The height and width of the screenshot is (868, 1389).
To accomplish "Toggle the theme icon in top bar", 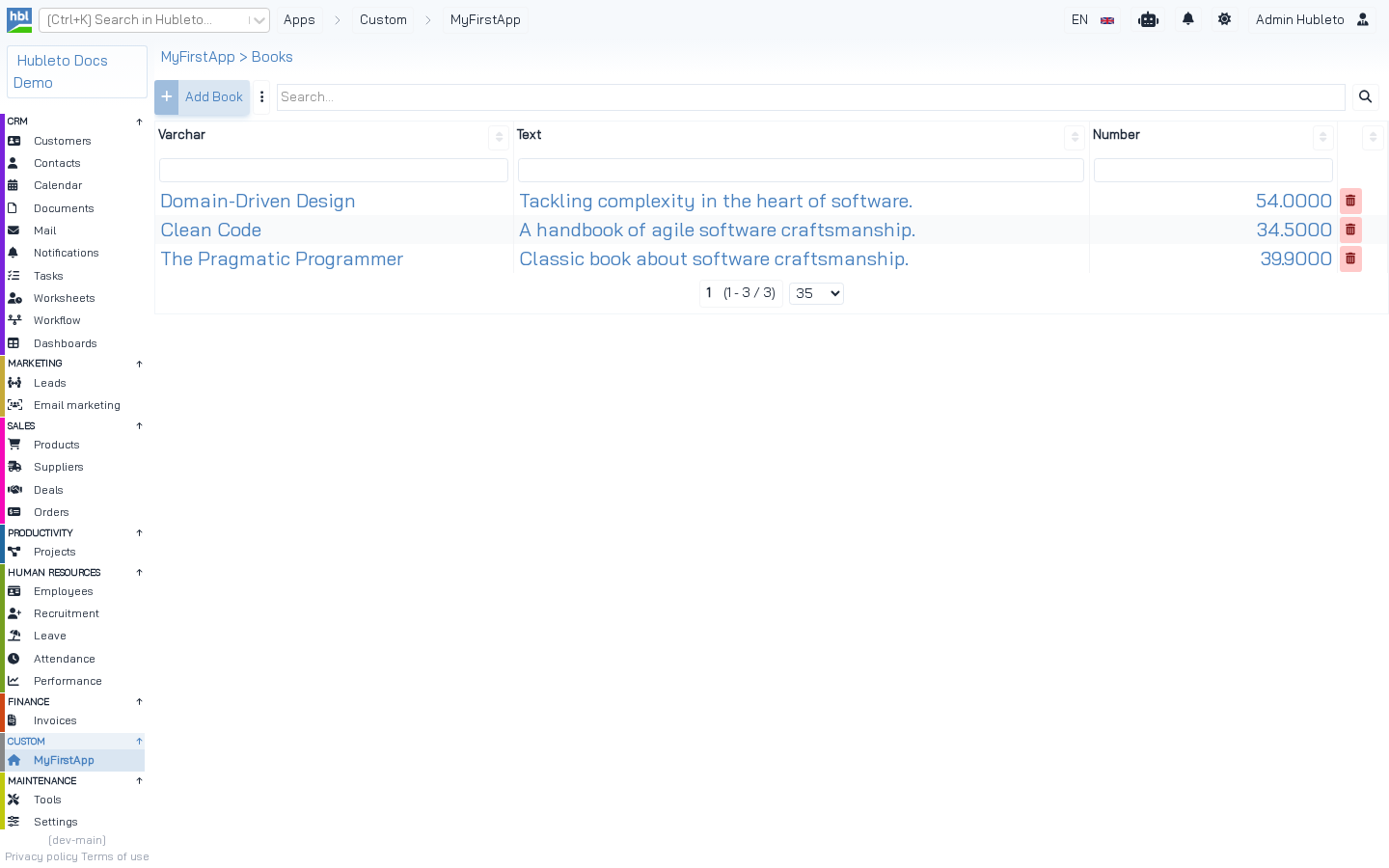I will click(x=1224, y=19).
